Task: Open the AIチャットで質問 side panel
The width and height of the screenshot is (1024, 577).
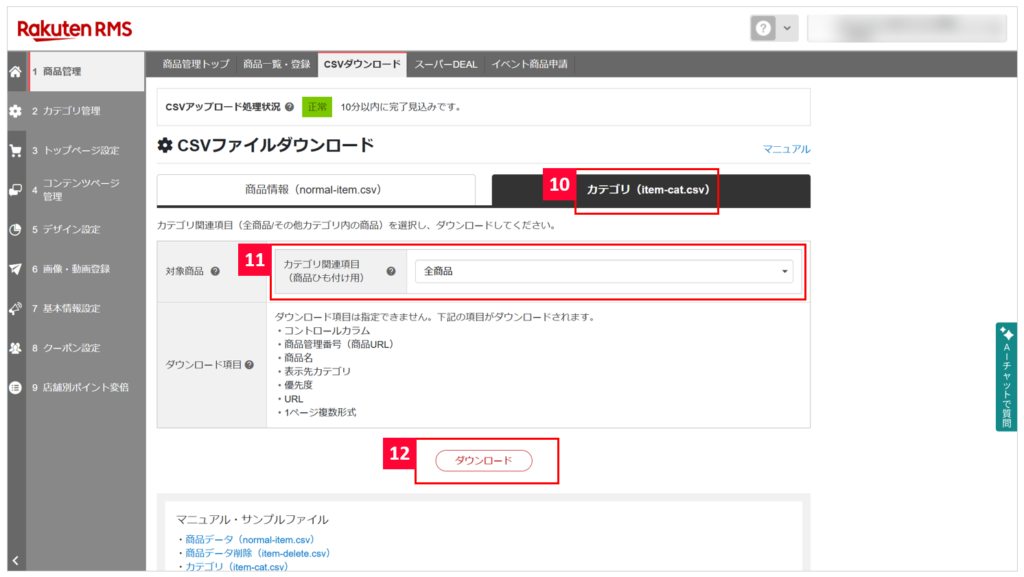Action: pos(1006,377)
